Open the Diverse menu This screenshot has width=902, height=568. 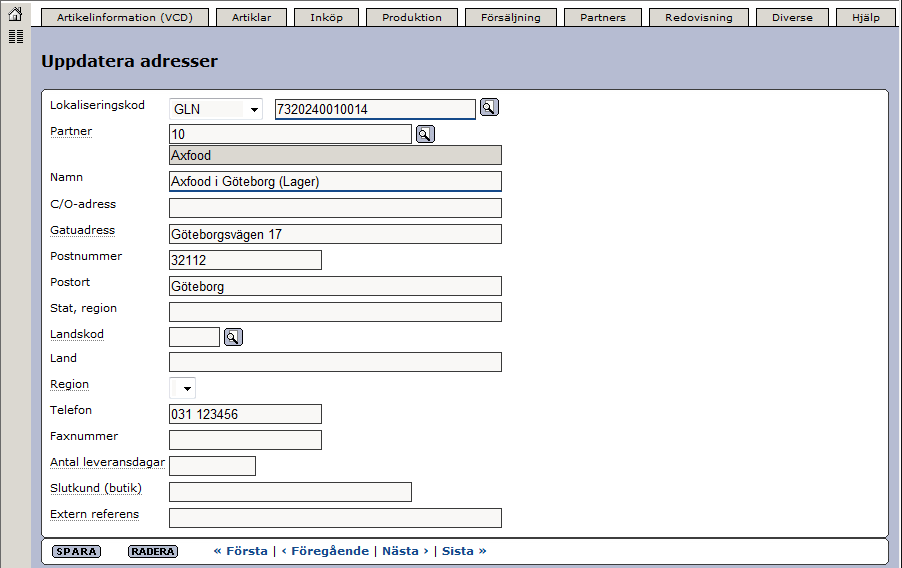tap(792, 17)
